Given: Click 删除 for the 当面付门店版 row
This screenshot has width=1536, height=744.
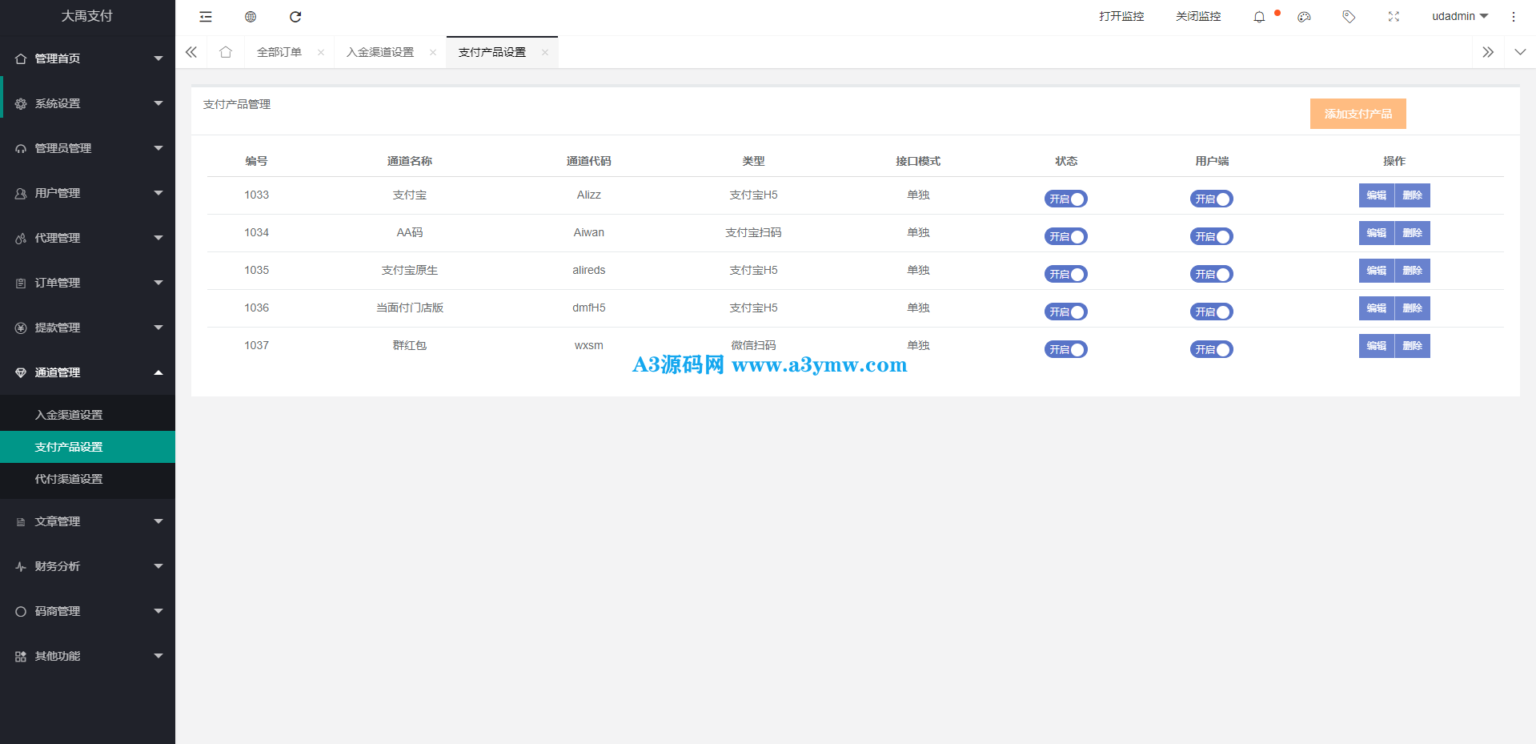Looking at the screenshot, I should 1412,308.
